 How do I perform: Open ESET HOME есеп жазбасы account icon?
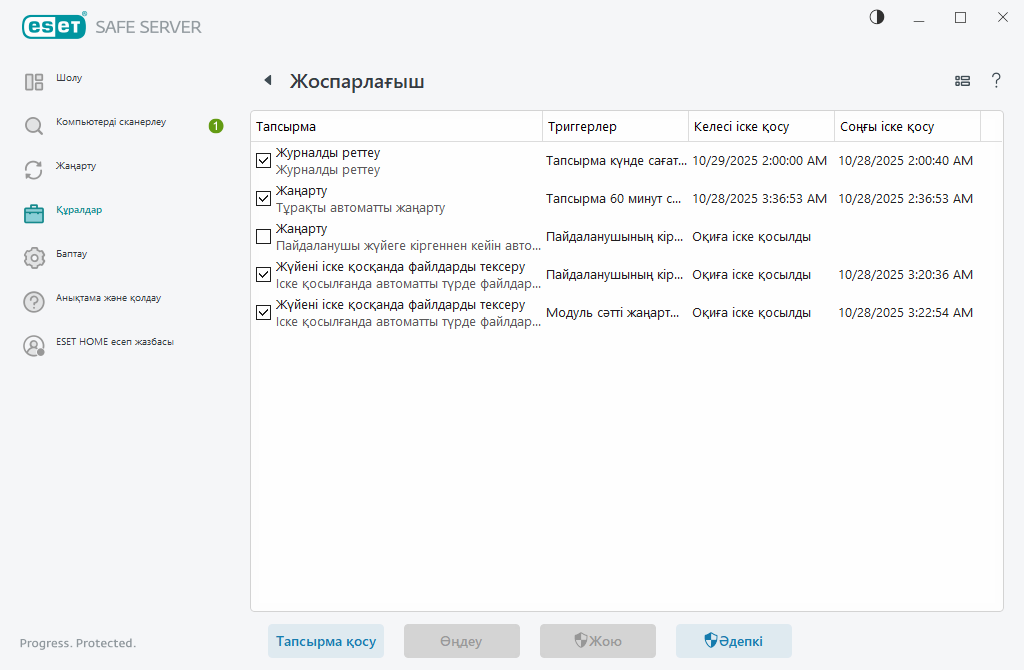[x=34, y=346]
